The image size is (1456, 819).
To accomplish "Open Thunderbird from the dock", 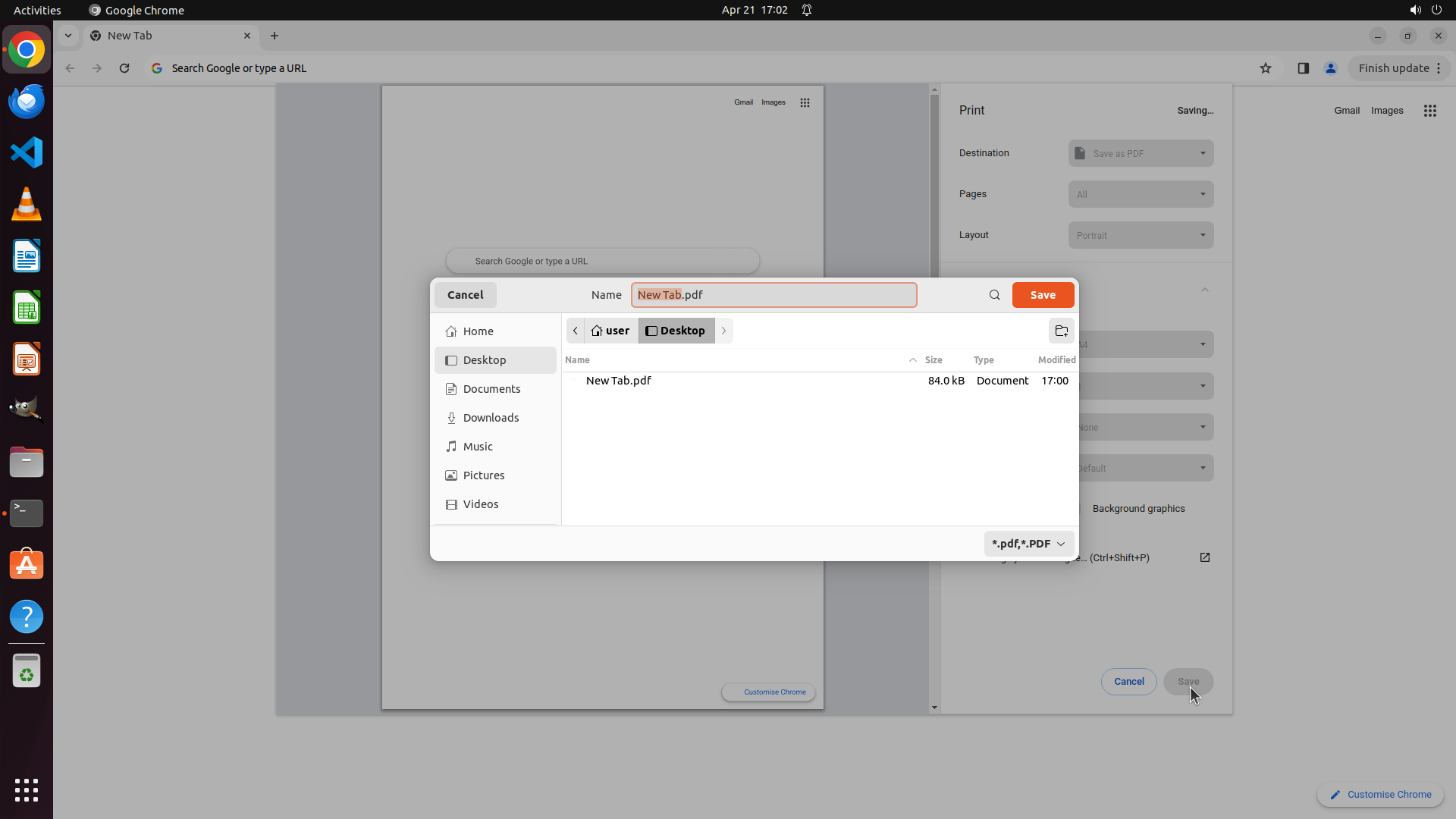I will point(27,101).
